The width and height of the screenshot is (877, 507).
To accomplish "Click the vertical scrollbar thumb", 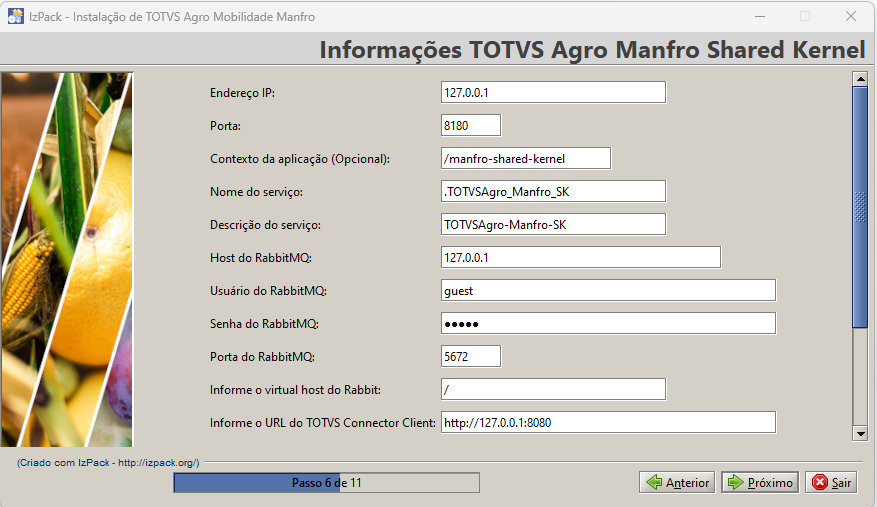I will (859, 206).
